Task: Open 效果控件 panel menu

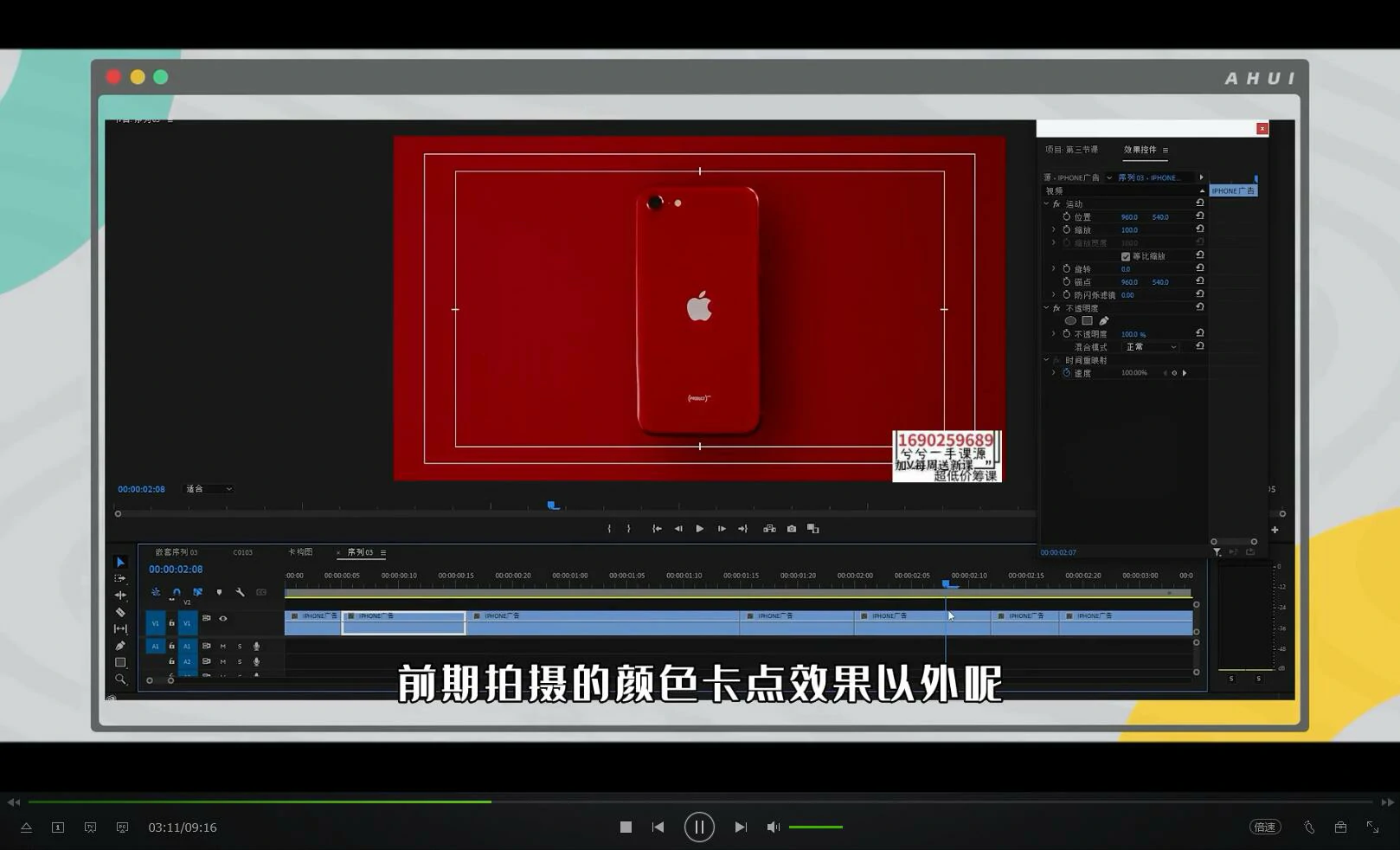Action: [1166, 151]
